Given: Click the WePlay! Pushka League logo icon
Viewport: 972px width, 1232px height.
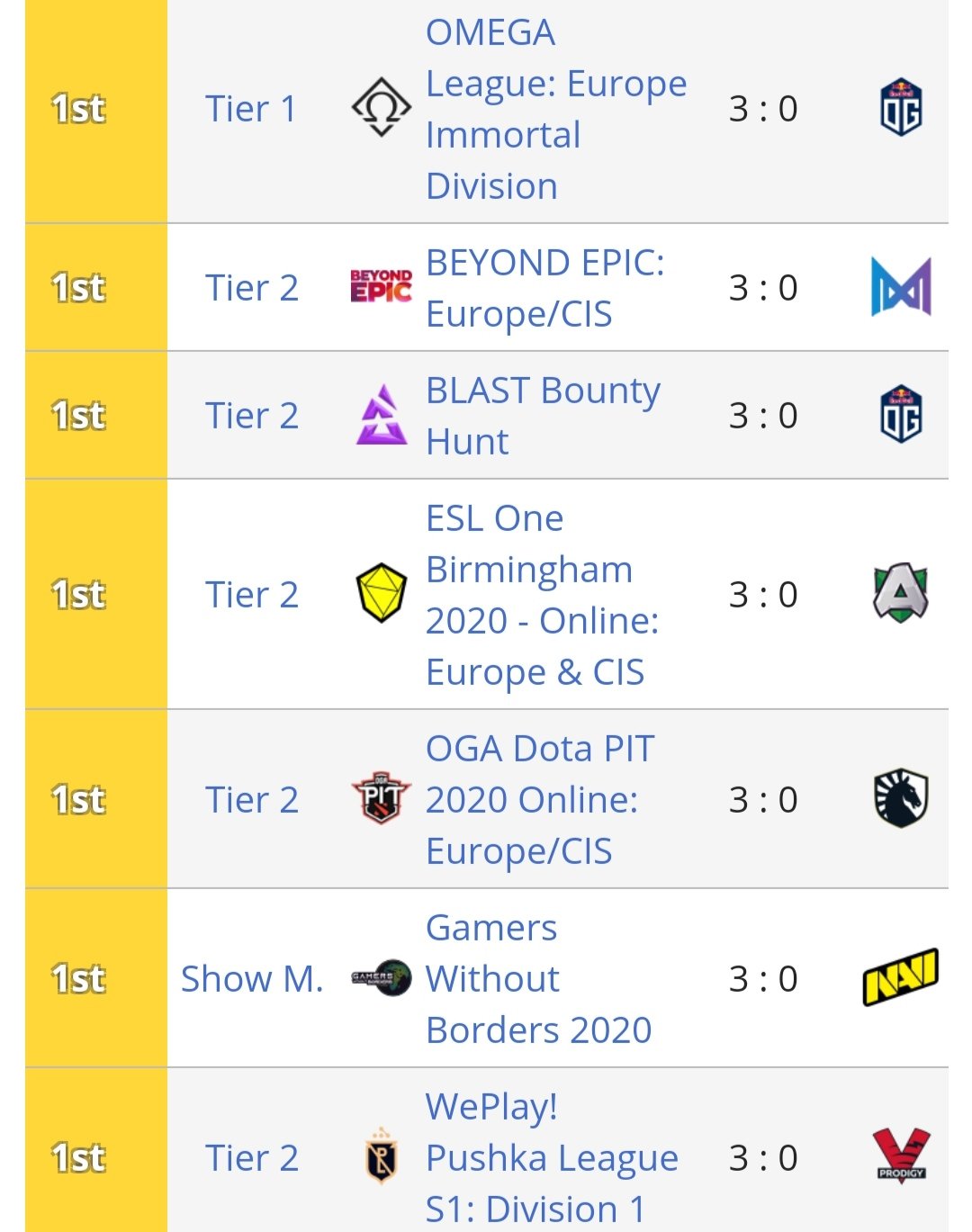Looking at the screenshot, I should click(x=381, y=1157).
